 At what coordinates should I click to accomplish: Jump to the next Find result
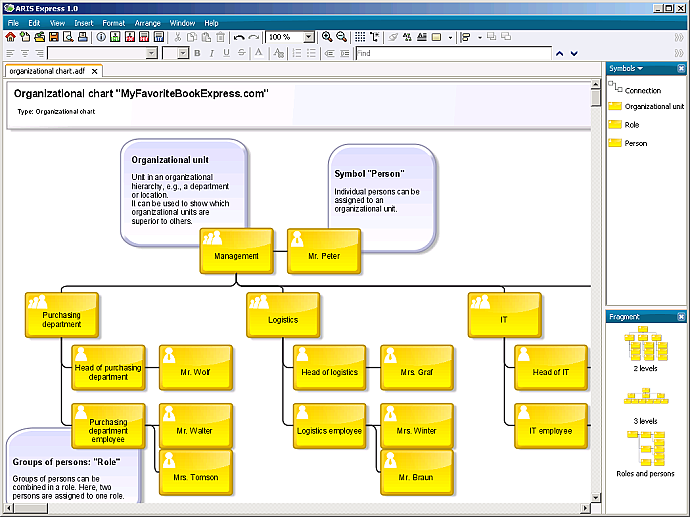click(574, 54)
